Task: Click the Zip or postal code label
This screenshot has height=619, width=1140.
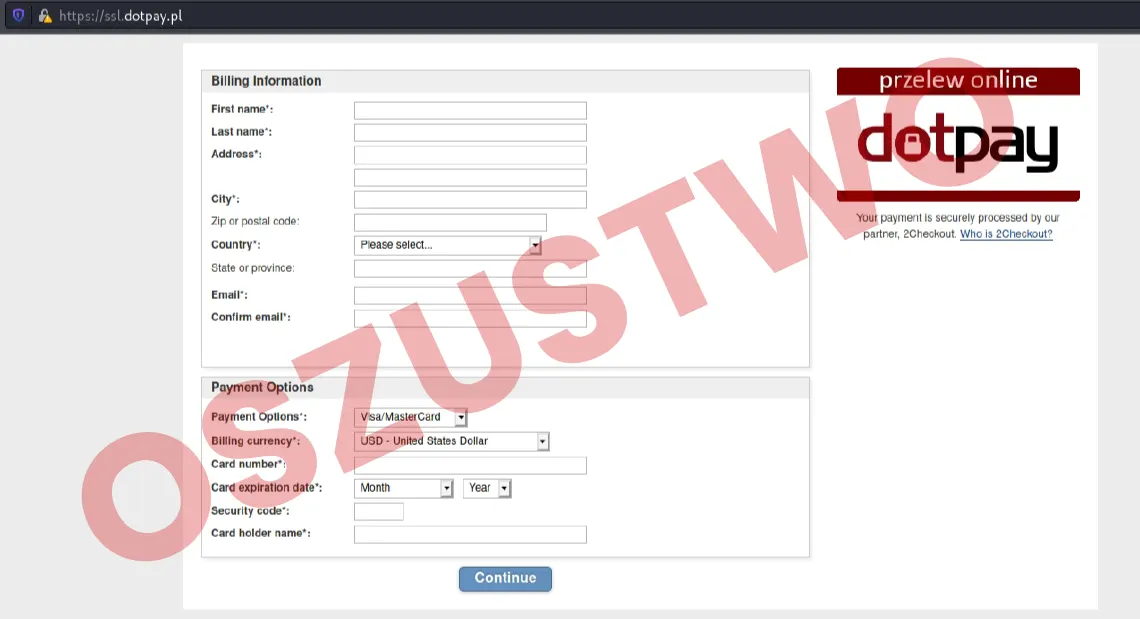Action: (x=255, y=221)
